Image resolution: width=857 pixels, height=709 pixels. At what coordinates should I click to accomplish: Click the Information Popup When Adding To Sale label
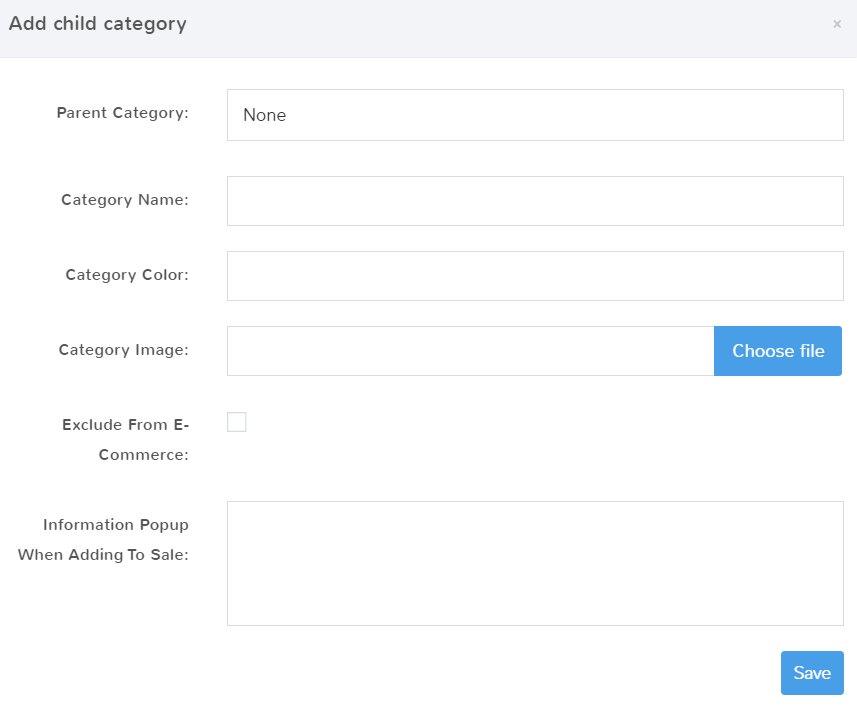pos(104,539)
